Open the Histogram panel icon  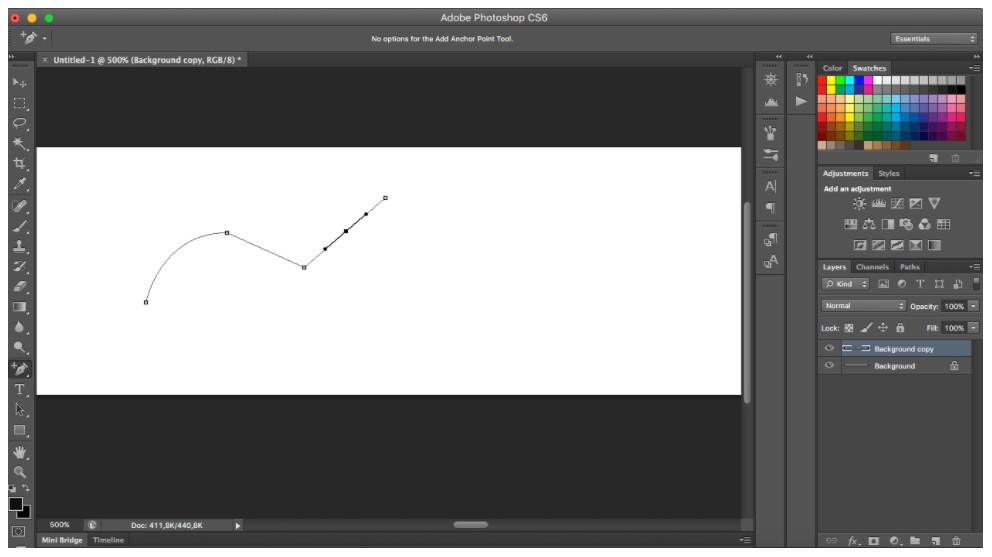[x=771, y=102]
